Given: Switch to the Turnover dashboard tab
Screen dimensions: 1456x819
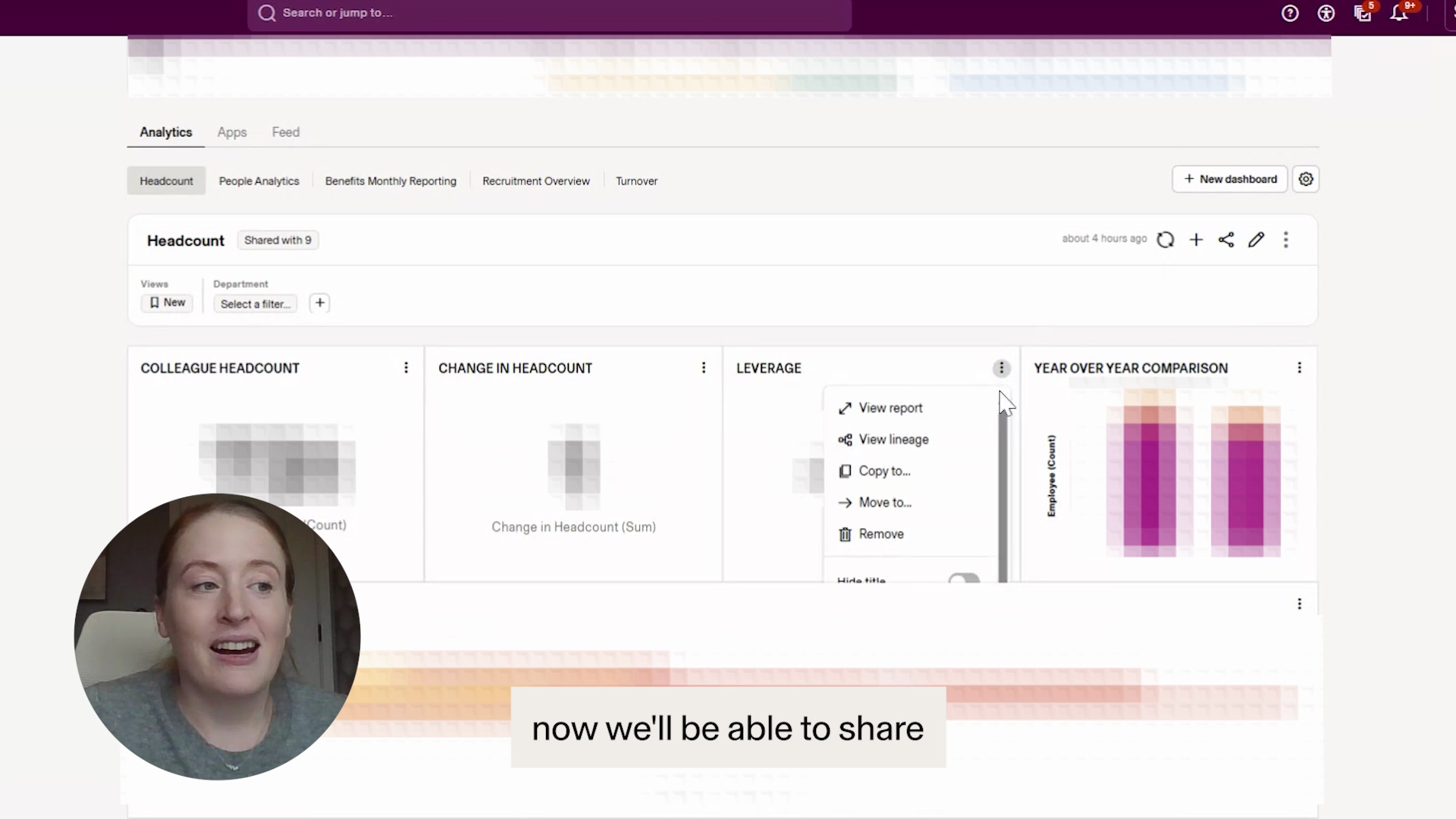Looking at the screenshot, I should 636,181.
